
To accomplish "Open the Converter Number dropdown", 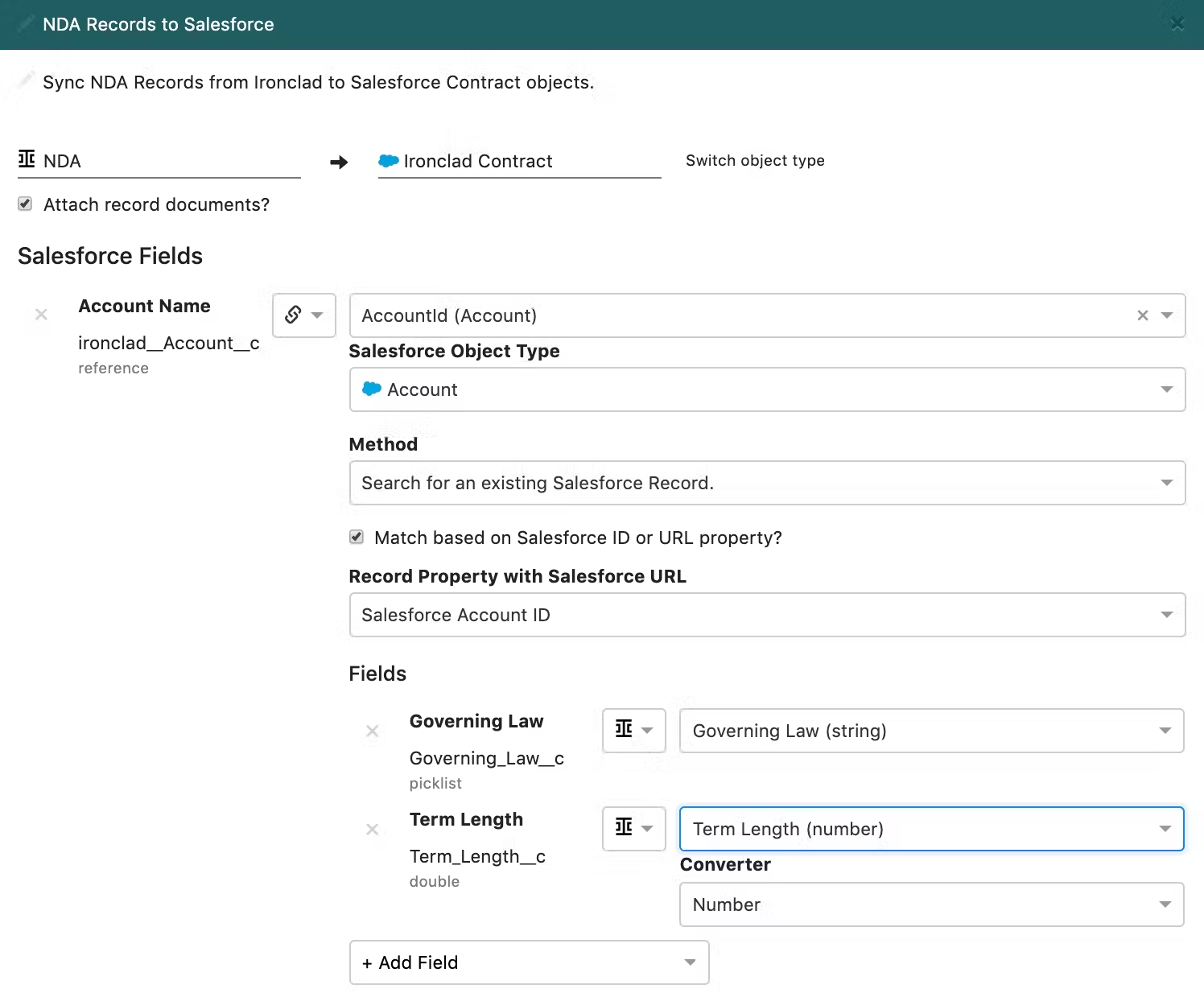I will [x=932, y=904].
